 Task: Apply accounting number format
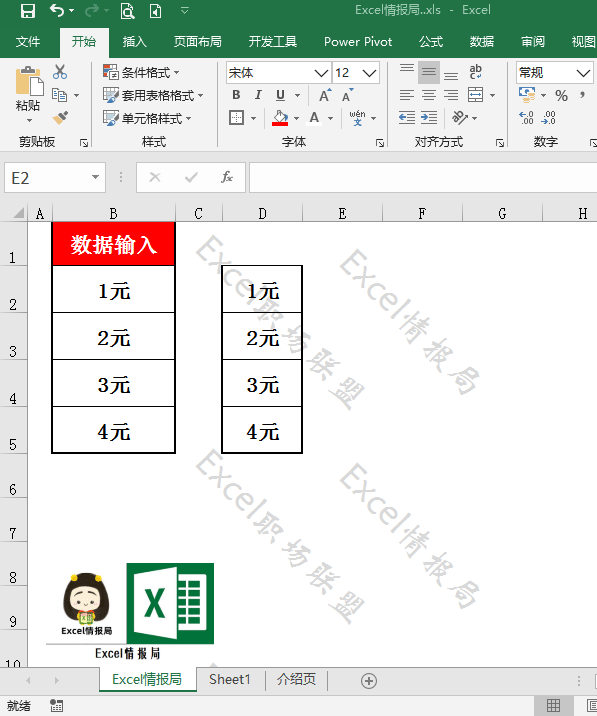click(x=527, y=95)
